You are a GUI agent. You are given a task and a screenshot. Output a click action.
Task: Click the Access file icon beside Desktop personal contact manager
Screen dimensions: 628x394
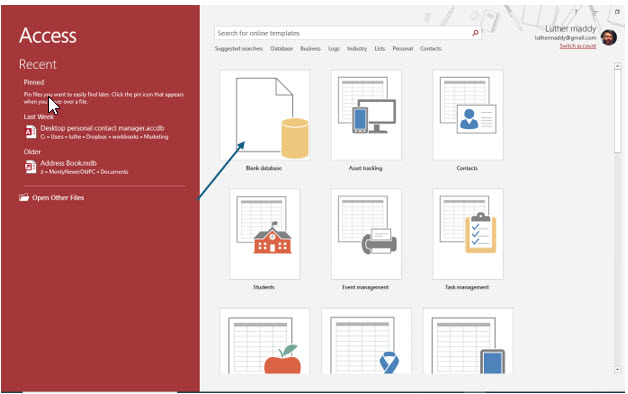point(30,132)
